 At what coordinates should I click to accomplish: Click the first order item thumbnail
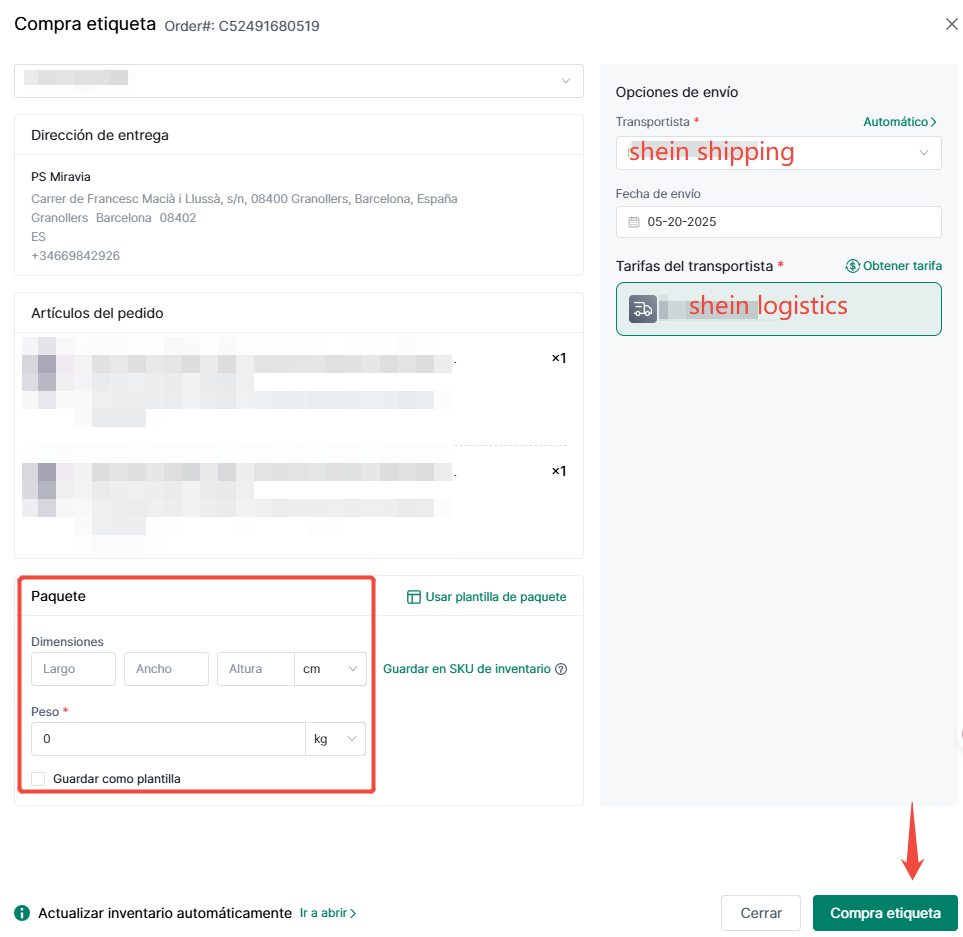(x=39, y=373)
